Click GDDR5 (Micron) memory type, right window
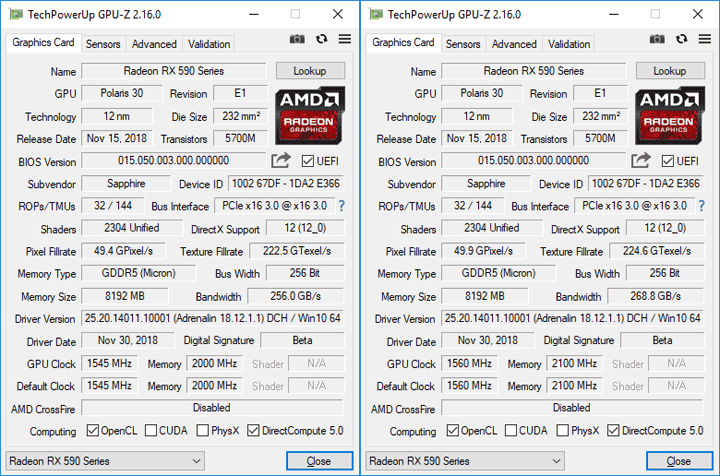Viewport: 720px width, 476px height. (x=499, y=274)
